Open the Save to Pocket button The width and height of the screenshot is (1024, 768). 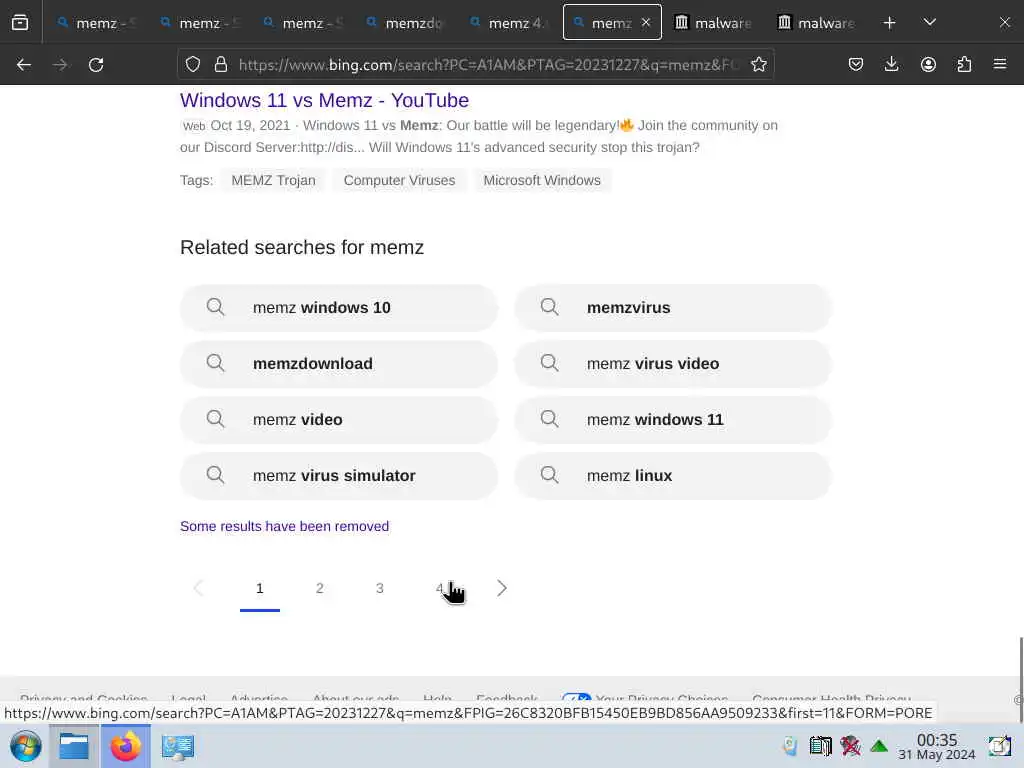tap(856, 64)
